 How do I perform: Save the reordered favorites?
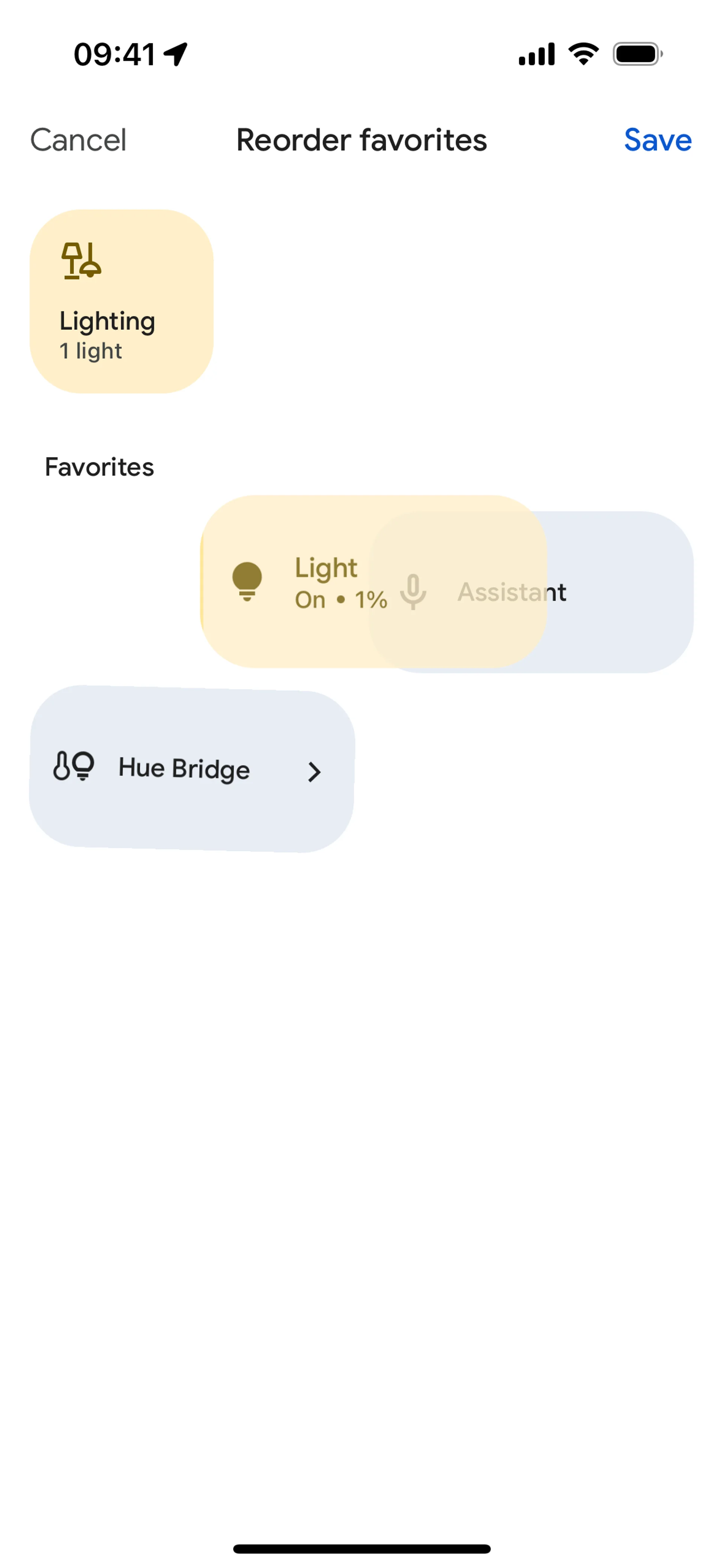[657, 140]
